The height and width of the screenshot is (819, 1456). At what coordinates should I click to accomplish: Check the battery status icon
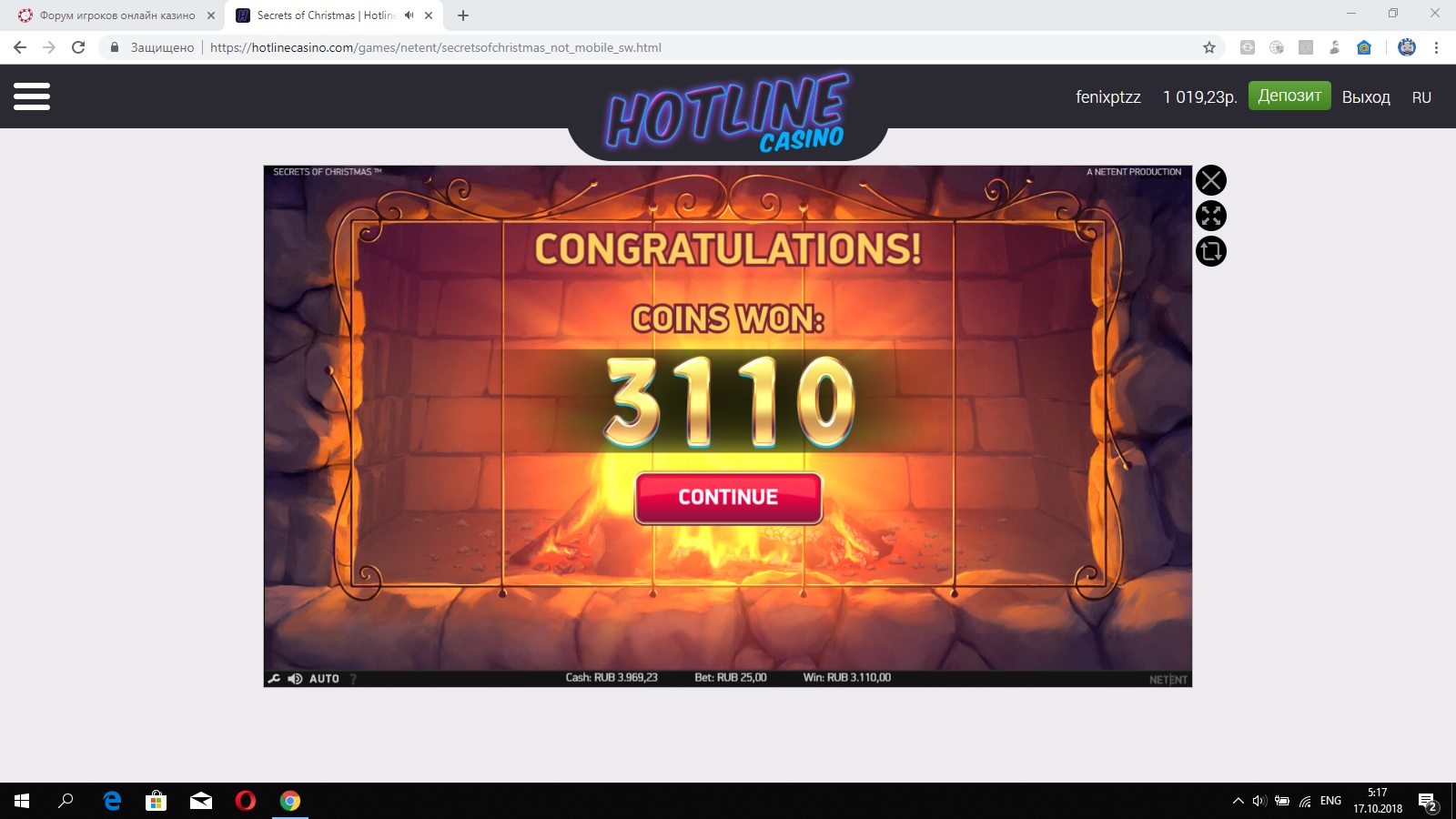point(1282,801)
